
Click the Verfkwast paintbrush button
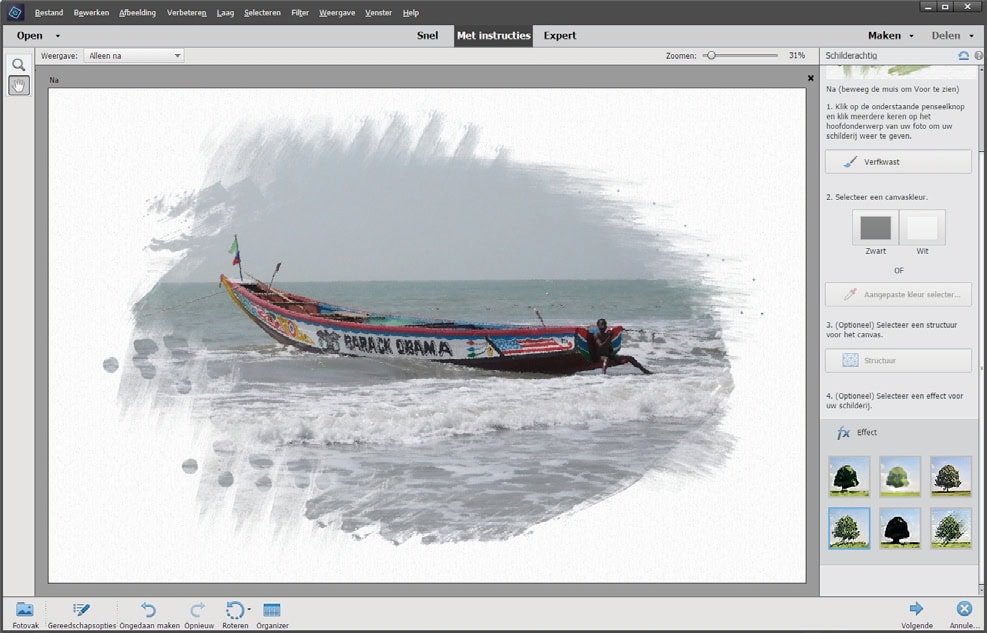point(897,161)
